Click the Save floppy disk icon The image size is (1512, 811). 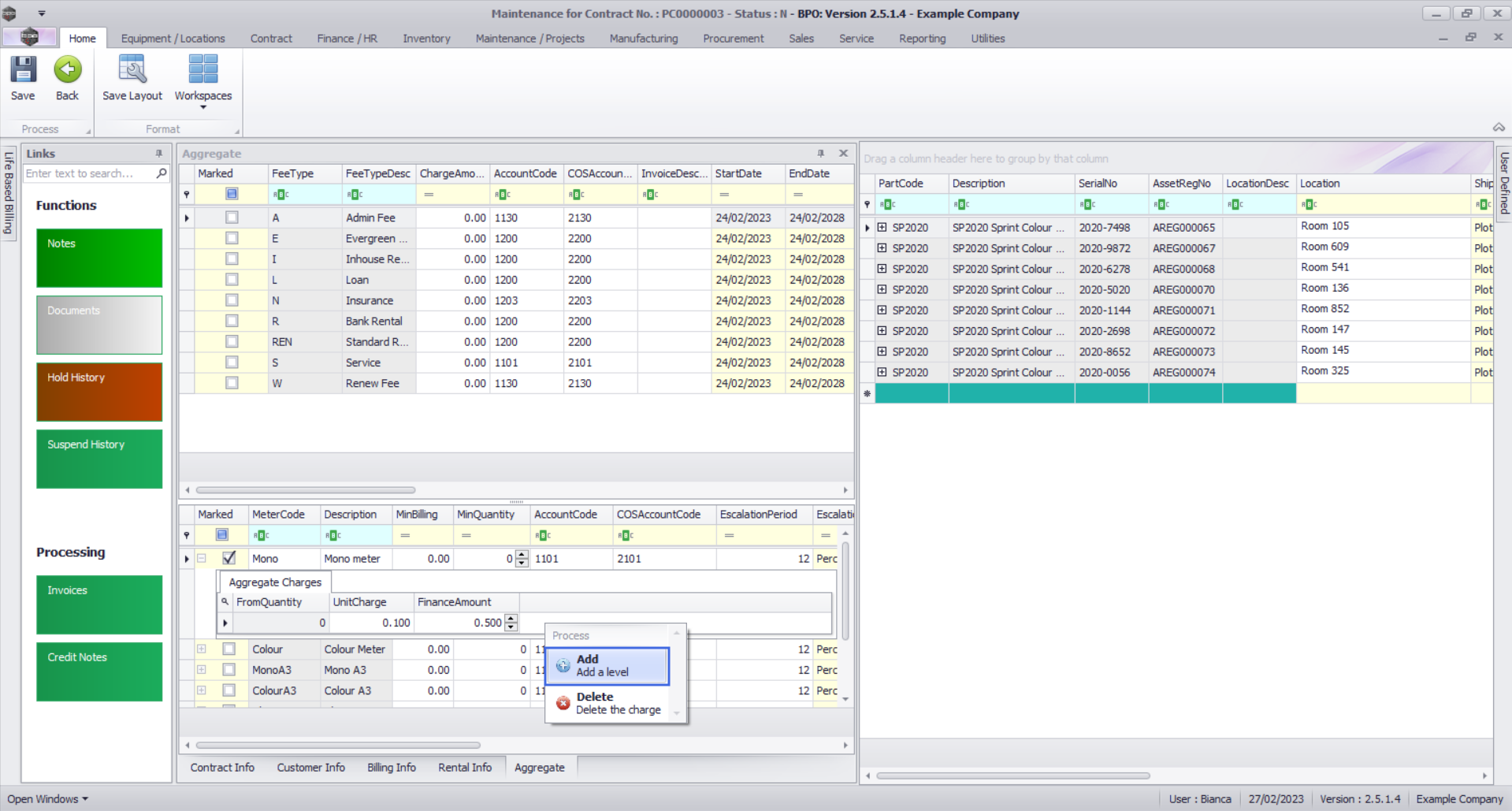click(23, 70)
